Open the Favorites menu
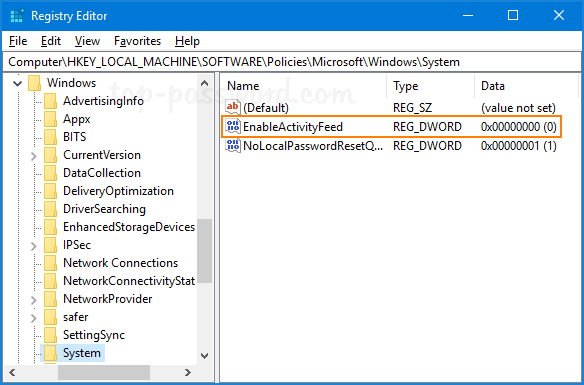 coord(137,41)
